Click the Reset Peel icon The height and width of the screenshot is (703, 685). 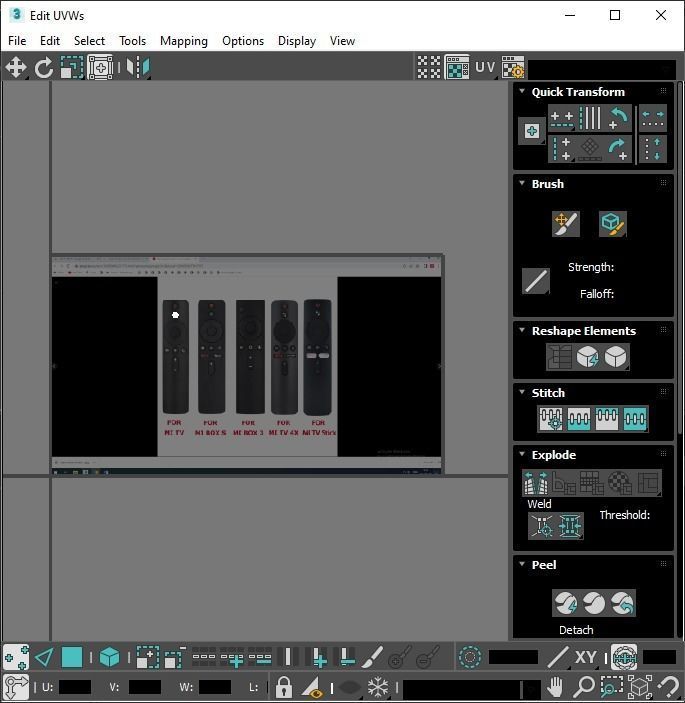622,603
